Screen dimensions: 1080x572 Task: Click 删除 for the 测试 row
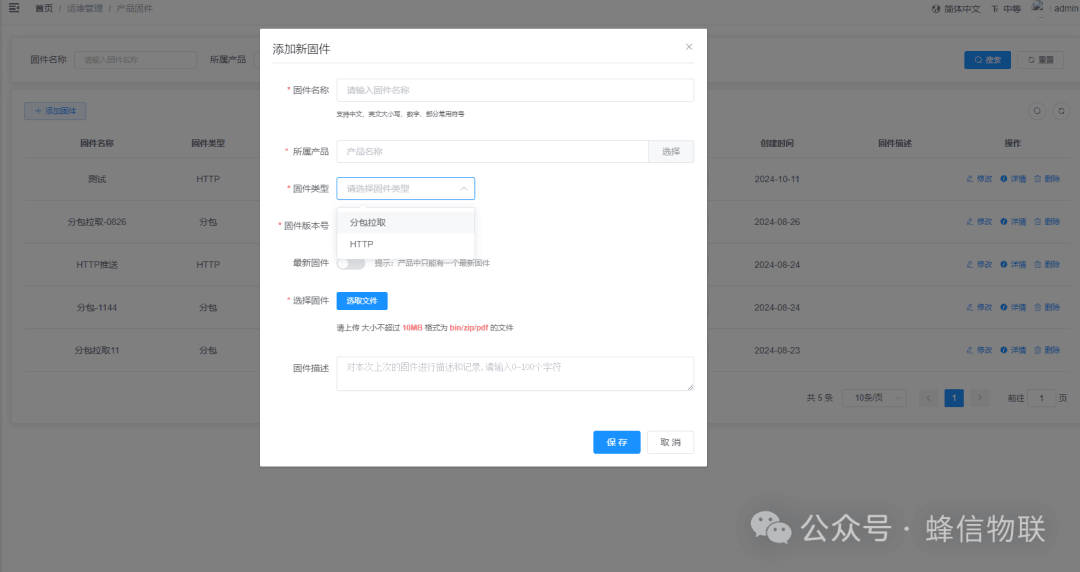coord(1047,179)
